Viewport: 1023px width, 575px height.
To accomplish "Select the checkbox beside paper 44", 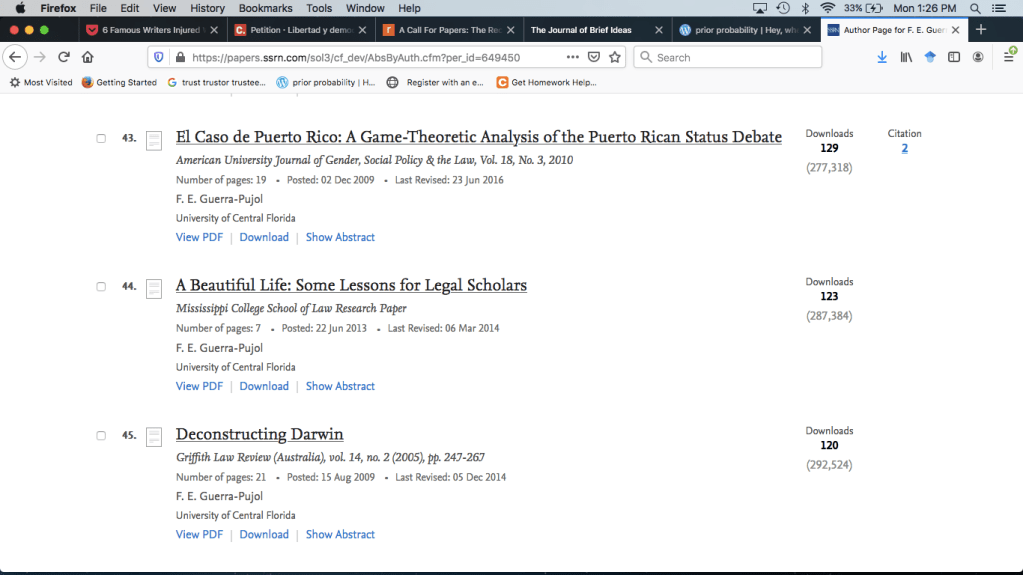I will 101,287.
